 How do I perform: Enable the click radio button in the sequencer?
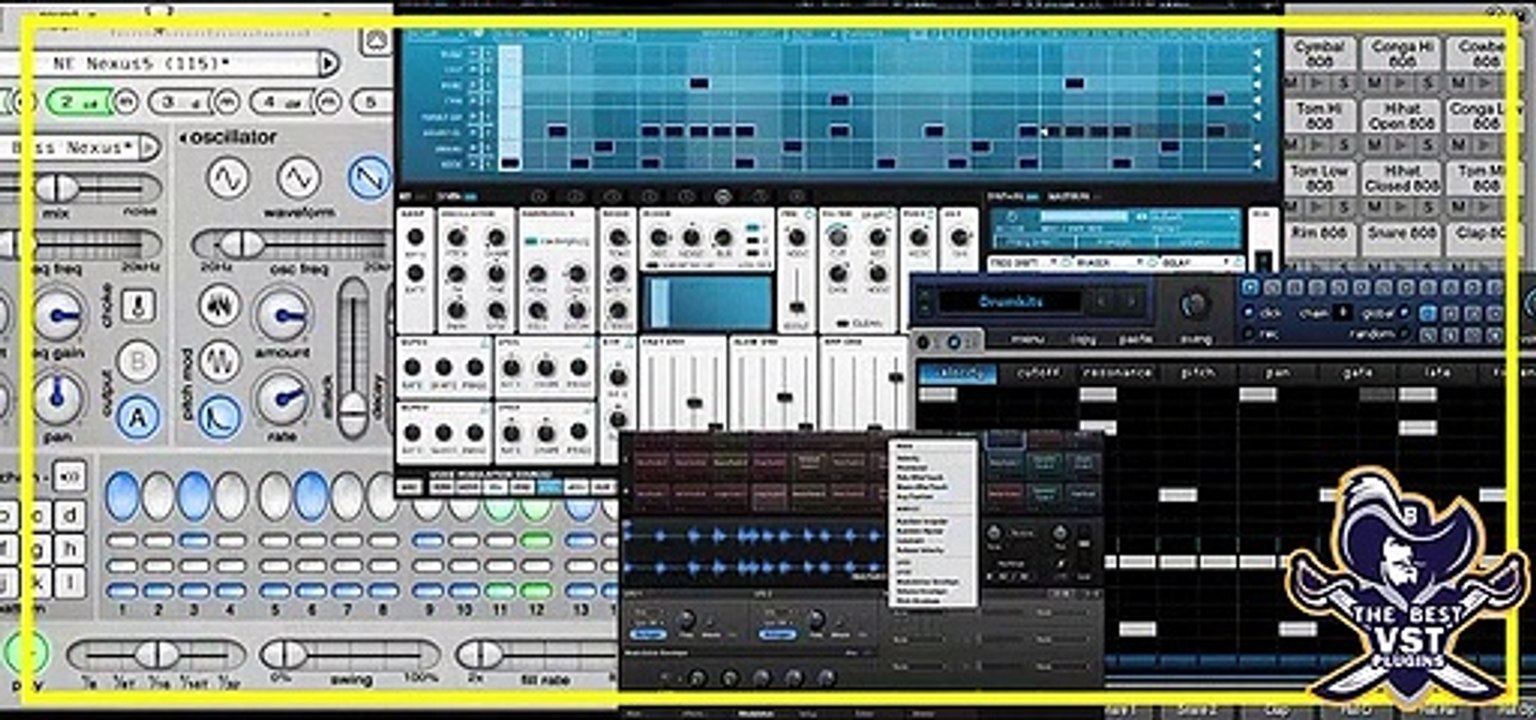point(1248,312)
